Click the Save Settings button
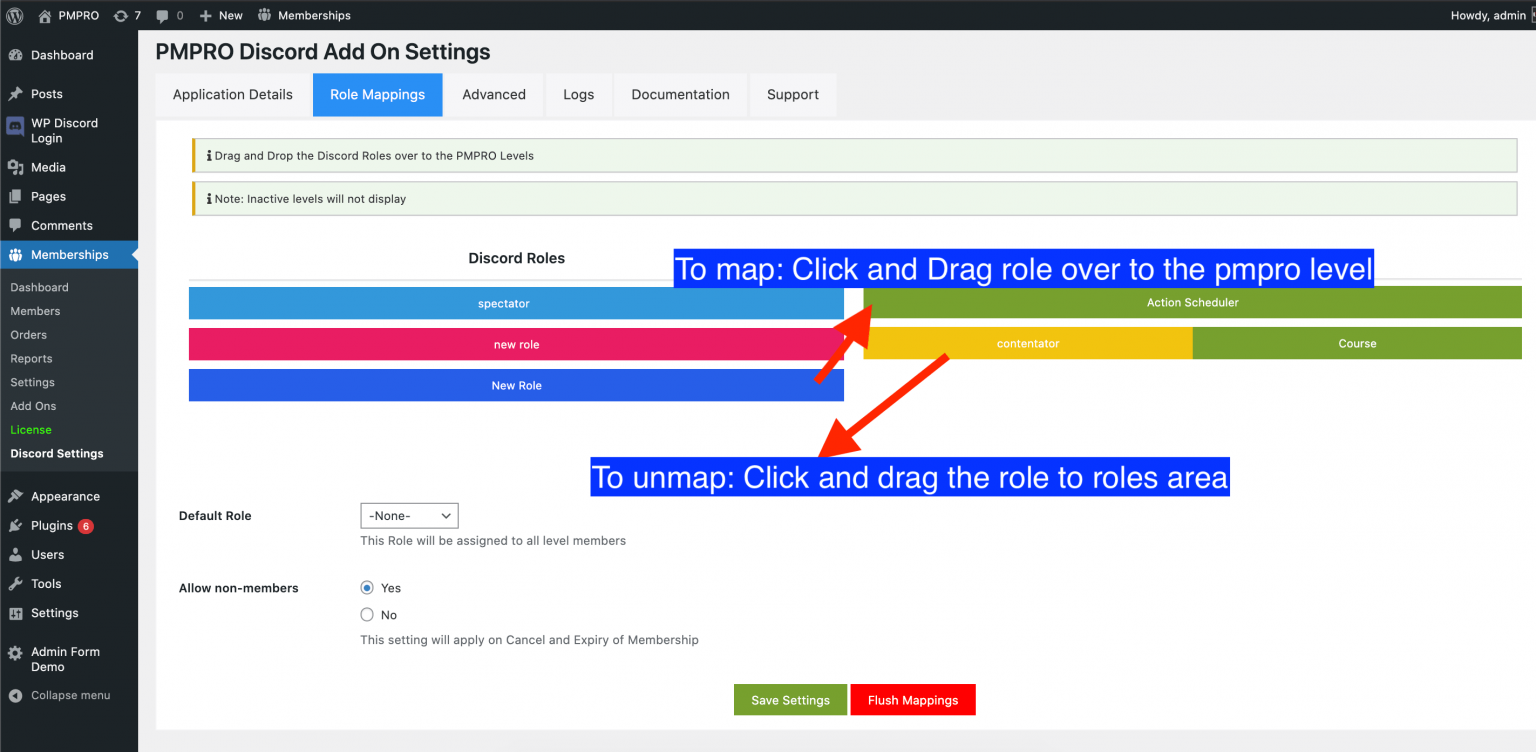This screenshot has width=1536, height=752. click(x=789, y=699)
